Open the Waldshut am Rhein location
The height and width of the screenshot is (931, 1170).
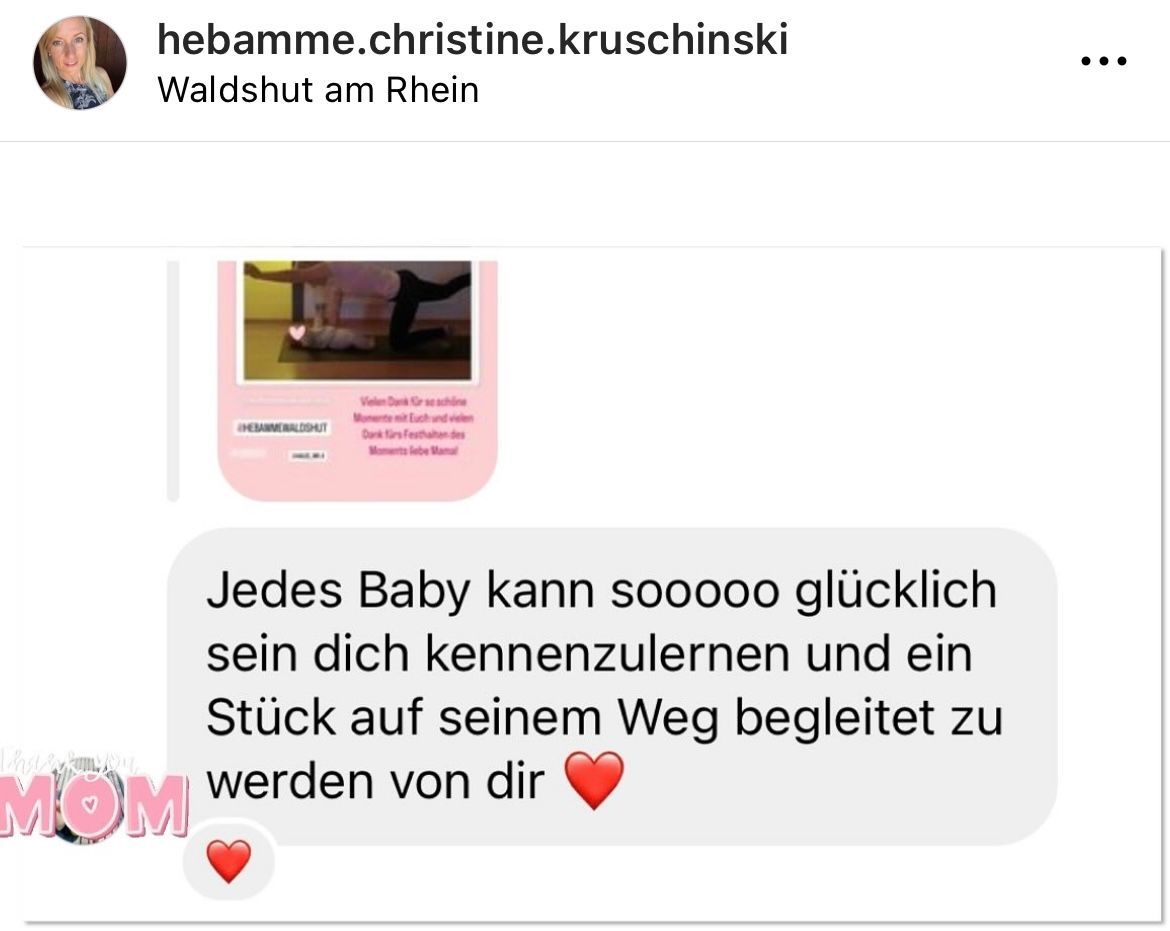[318, 90]
